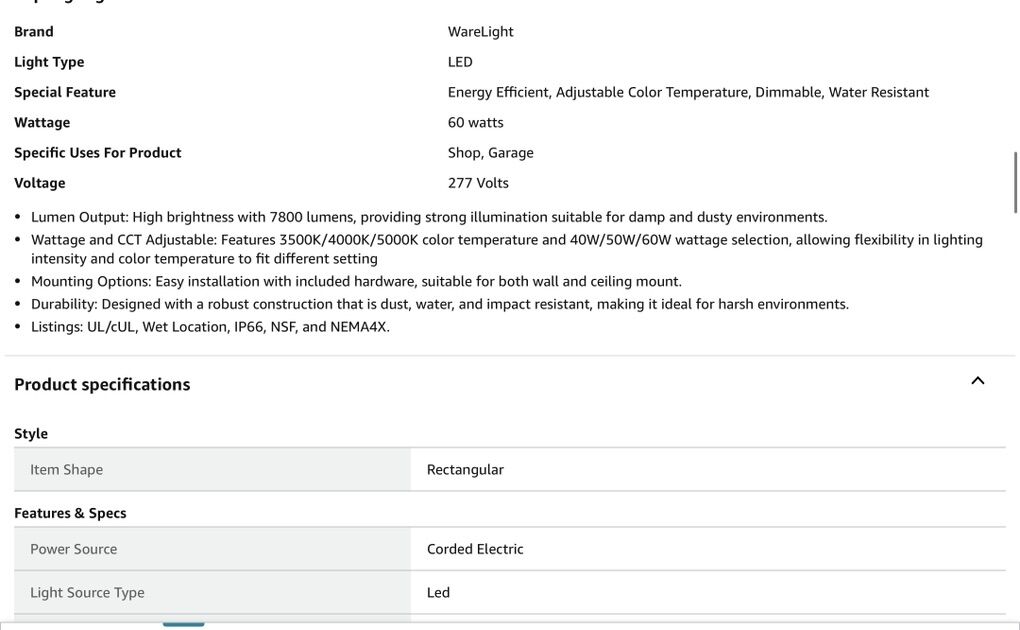Click the Light Type label

49,62
